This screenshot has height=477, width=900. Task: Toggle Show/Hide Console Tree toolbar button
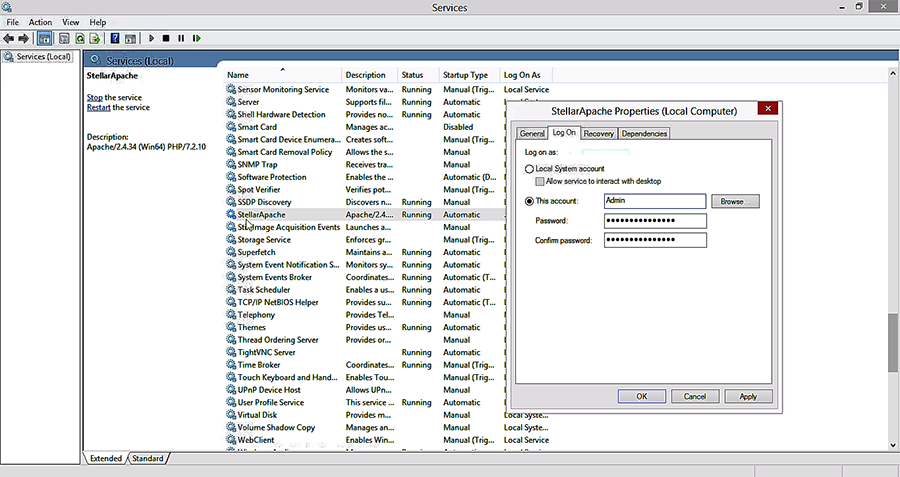[x=44, y=38]
